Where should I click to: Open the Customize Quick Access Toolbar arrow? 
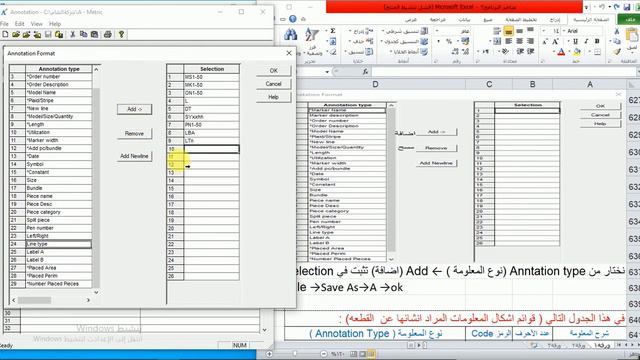pos(587,7)
